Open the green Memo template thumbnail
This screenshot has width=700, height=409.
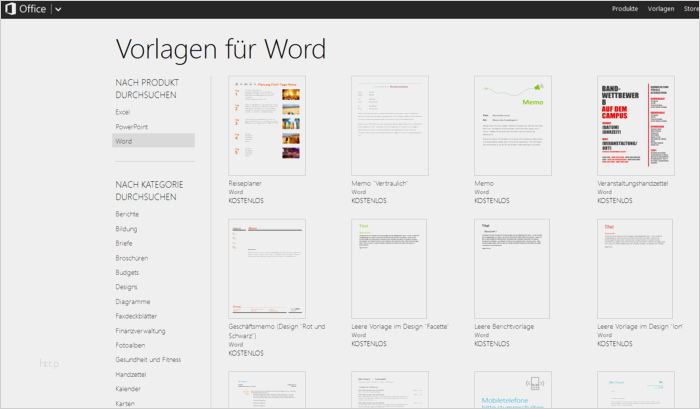[512, 126]
